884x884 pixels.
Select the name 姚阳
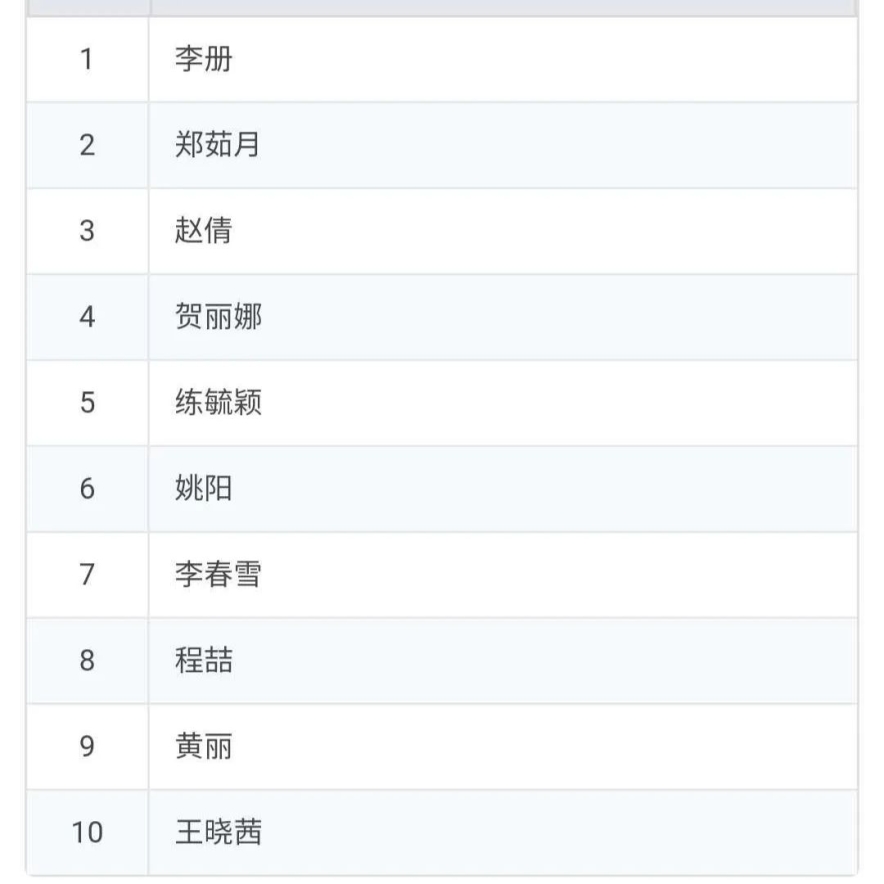coord(204,489)
